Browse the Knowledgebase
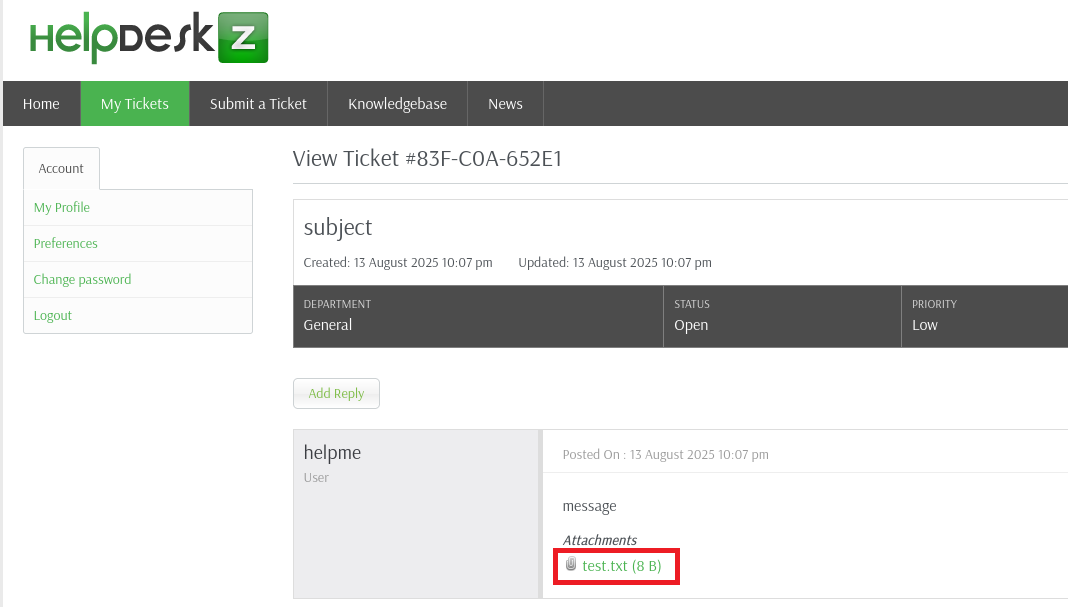 pos(397,104)
